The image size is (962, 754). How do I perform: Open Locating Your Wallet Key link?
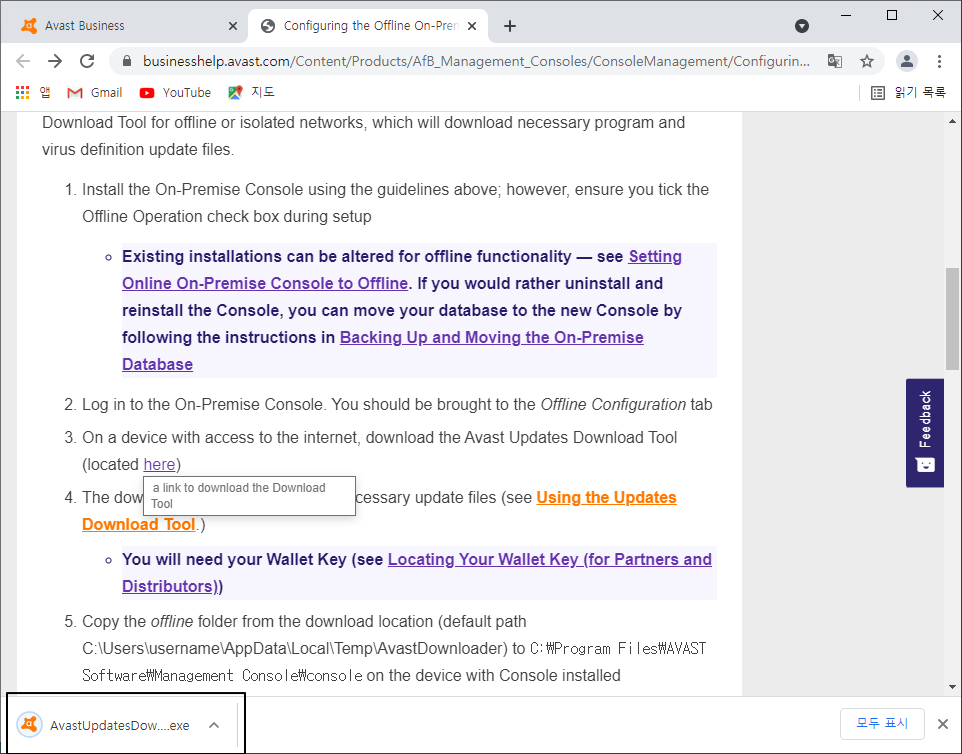pyautogui.click(x=549, y=560)
